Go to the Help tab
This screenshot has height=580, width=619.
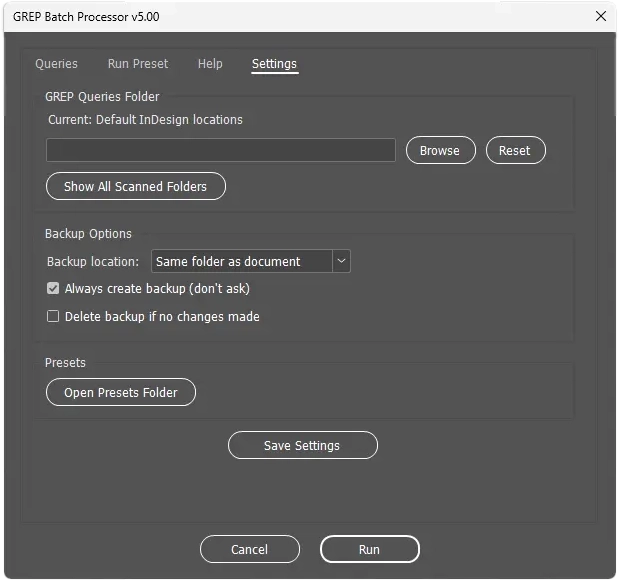click(x=210, y=64)
